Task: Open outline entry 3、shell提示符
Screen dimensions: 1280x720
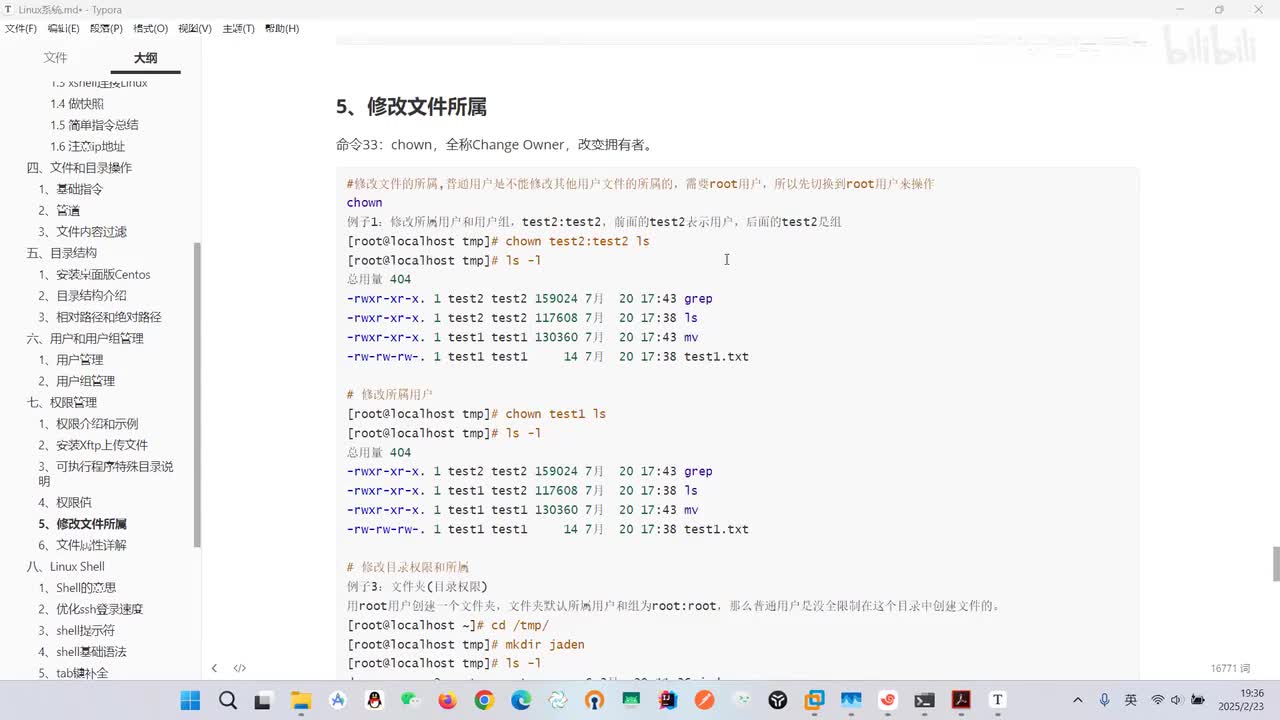Action: [76, 631]
